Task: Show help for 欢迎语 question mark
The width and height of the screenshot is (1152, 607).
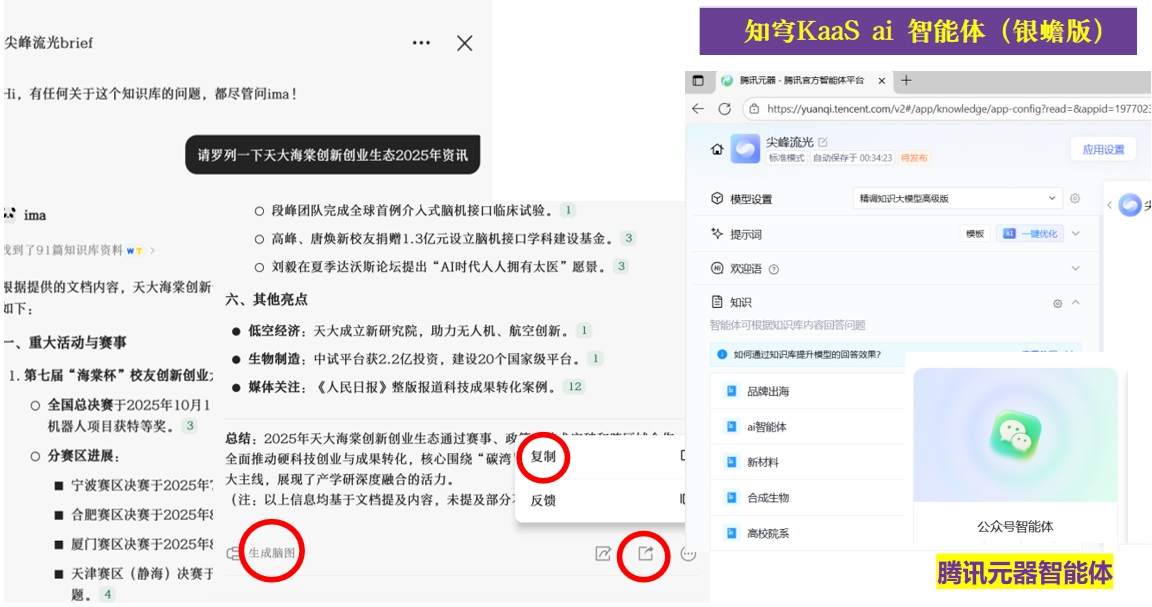Action: pyautogui.click(x=773, y=269)
